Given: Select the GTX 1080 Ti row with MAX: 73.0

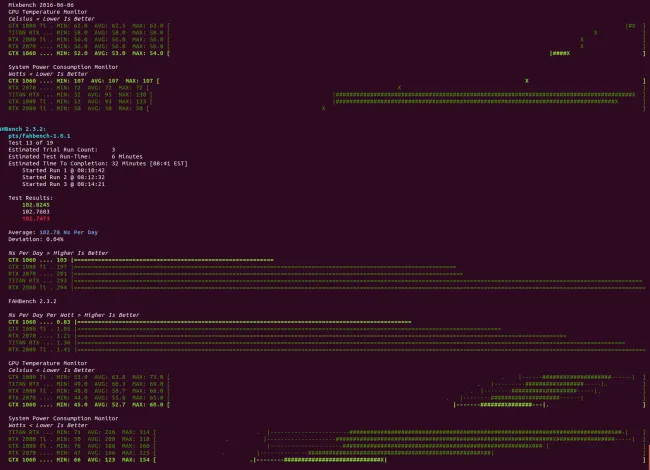Looking at the screenshot, I should (x=327, y=377).
